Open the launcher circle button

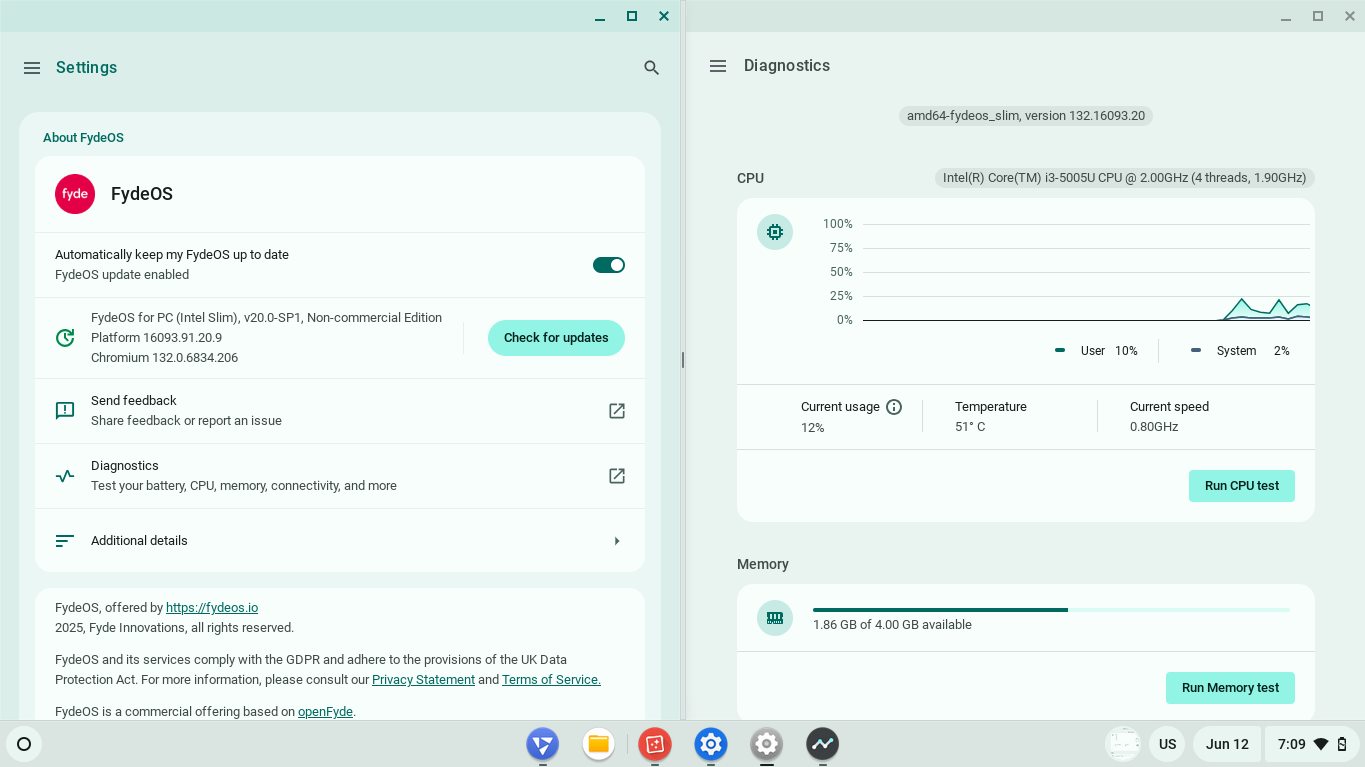click(x=25, y=744)
